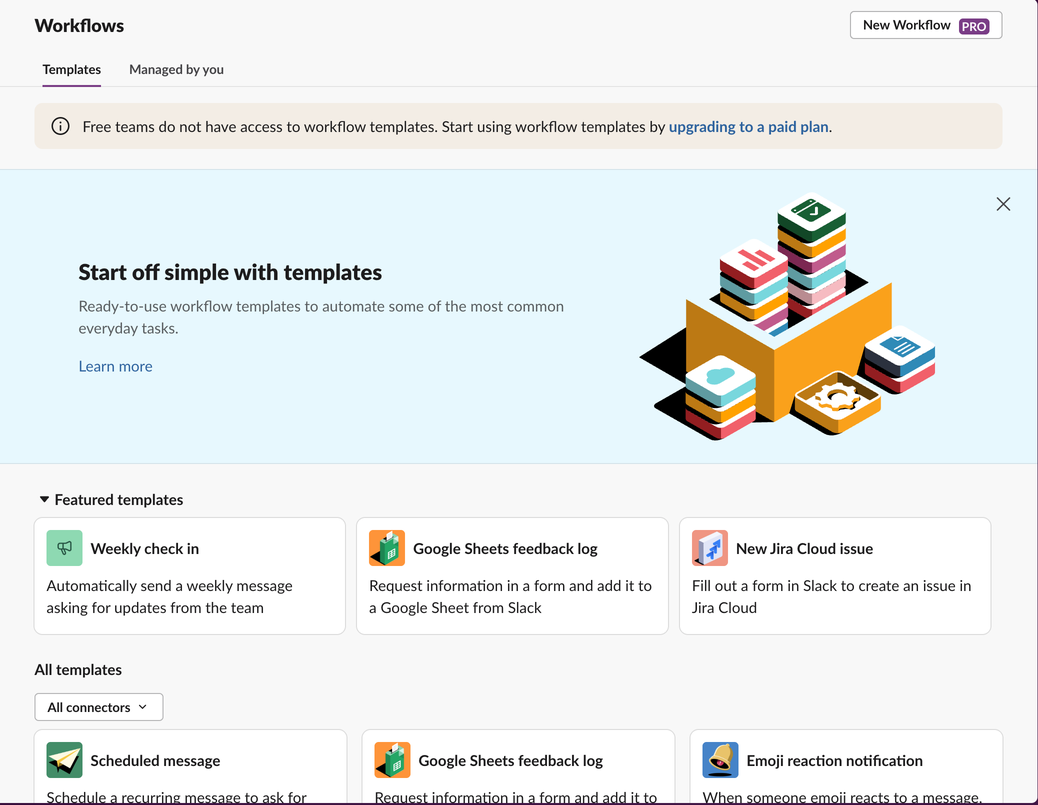Switch to the Managed by you tab

coord(176,70)
